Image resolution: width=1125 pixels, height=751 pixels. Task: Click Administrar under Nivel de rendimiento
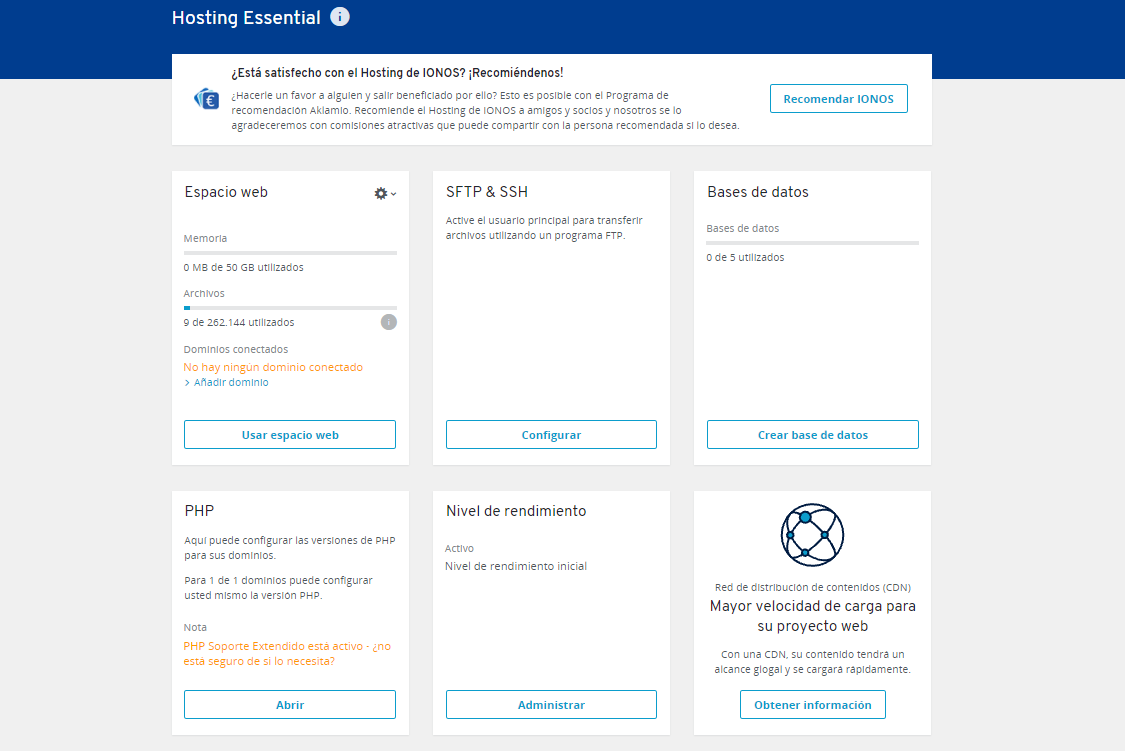click(x=551, y=704)
